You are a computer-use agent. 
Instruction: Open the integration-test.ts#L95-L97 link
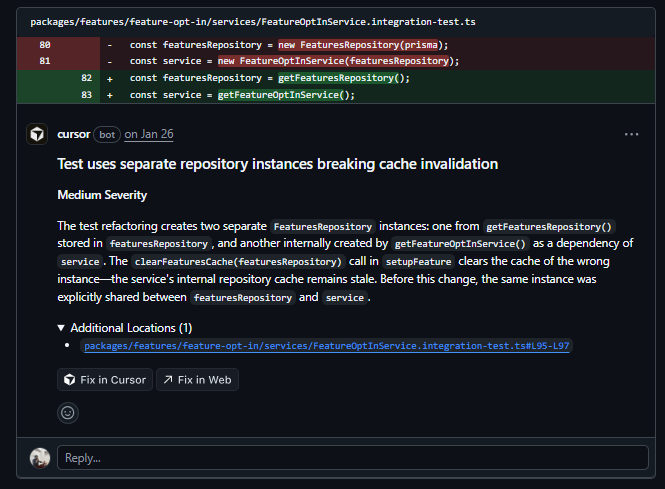[327, 346]
